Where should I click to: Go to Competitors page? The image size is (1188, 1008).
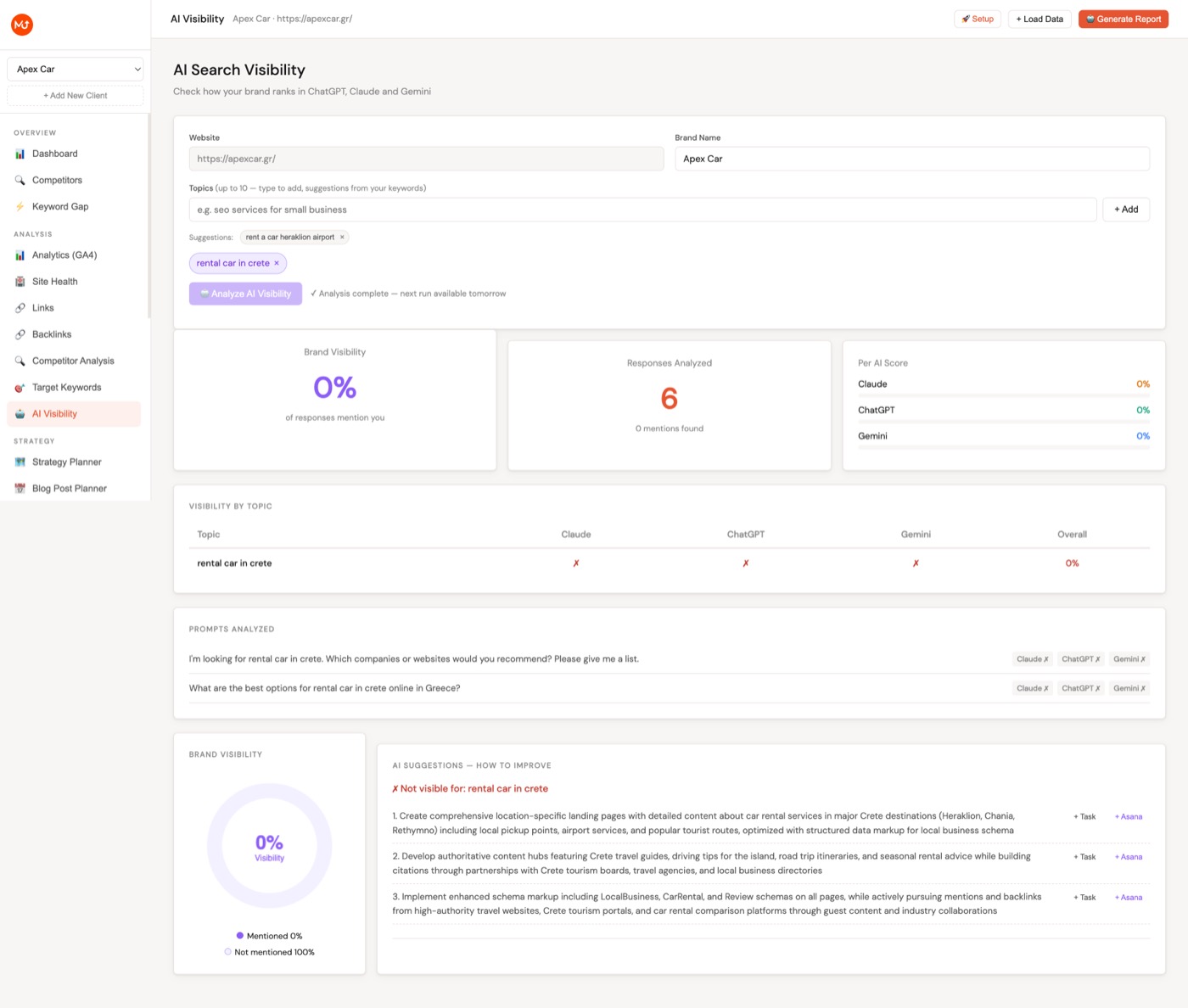[x=74, y=180]
